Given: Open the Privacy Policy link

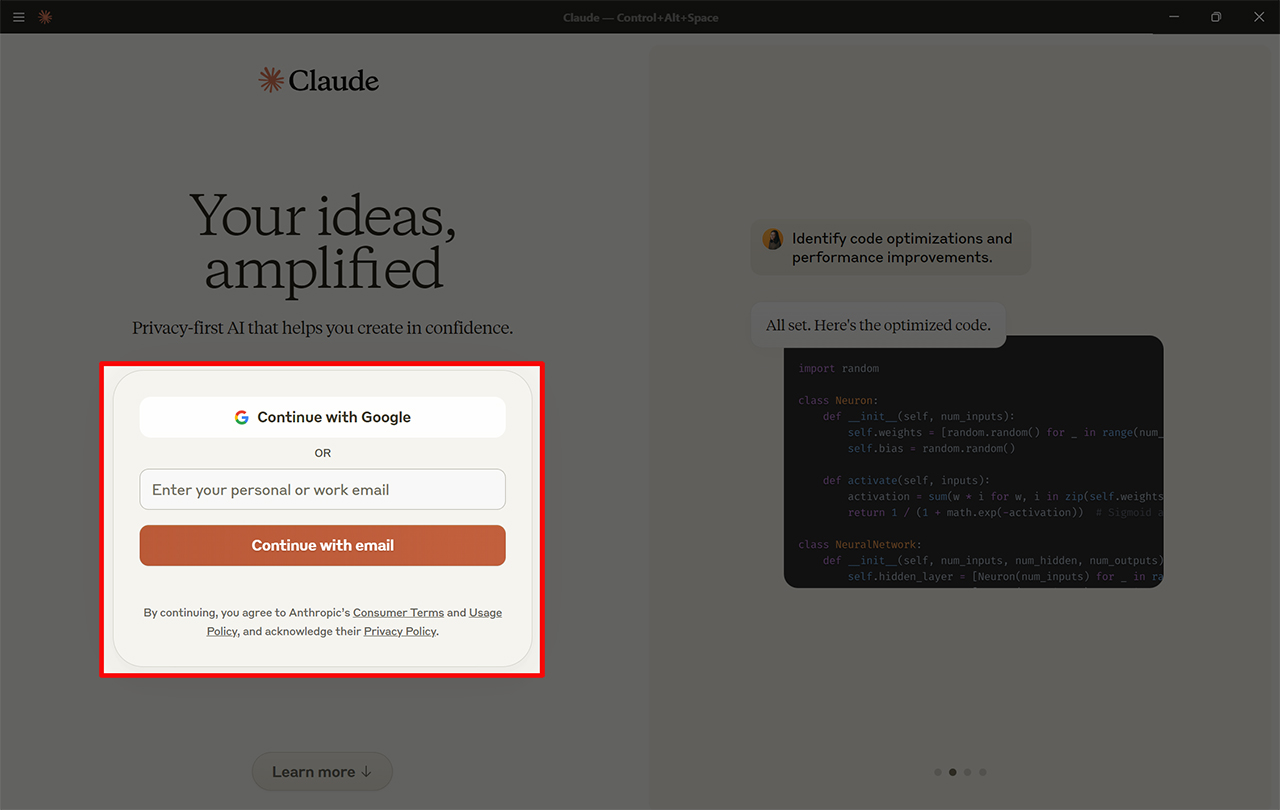Looking at the screenshot, I should point(400,631).
